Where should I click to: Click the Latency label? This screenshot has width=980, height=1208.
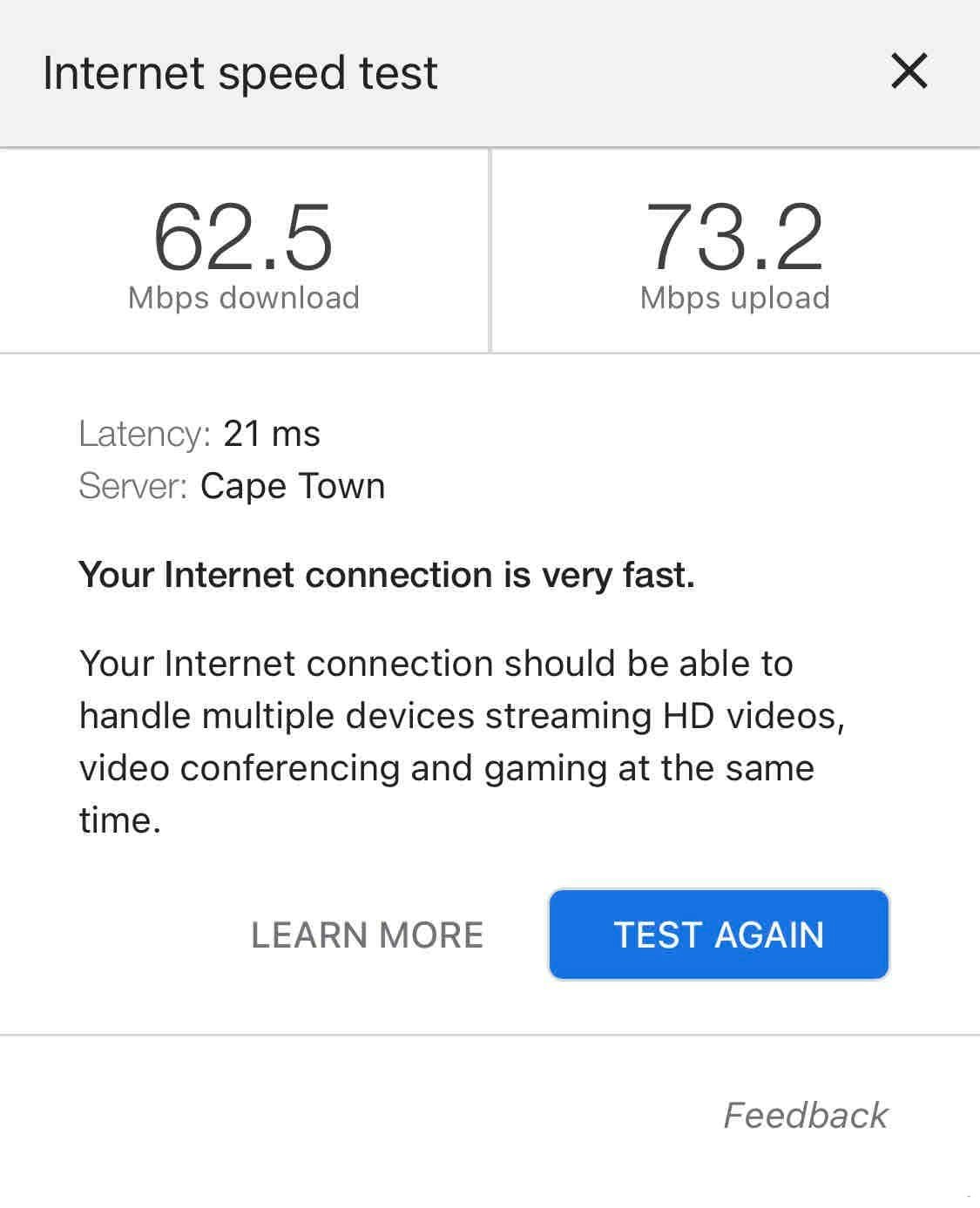pyautogui.click(x=145, y=434)
